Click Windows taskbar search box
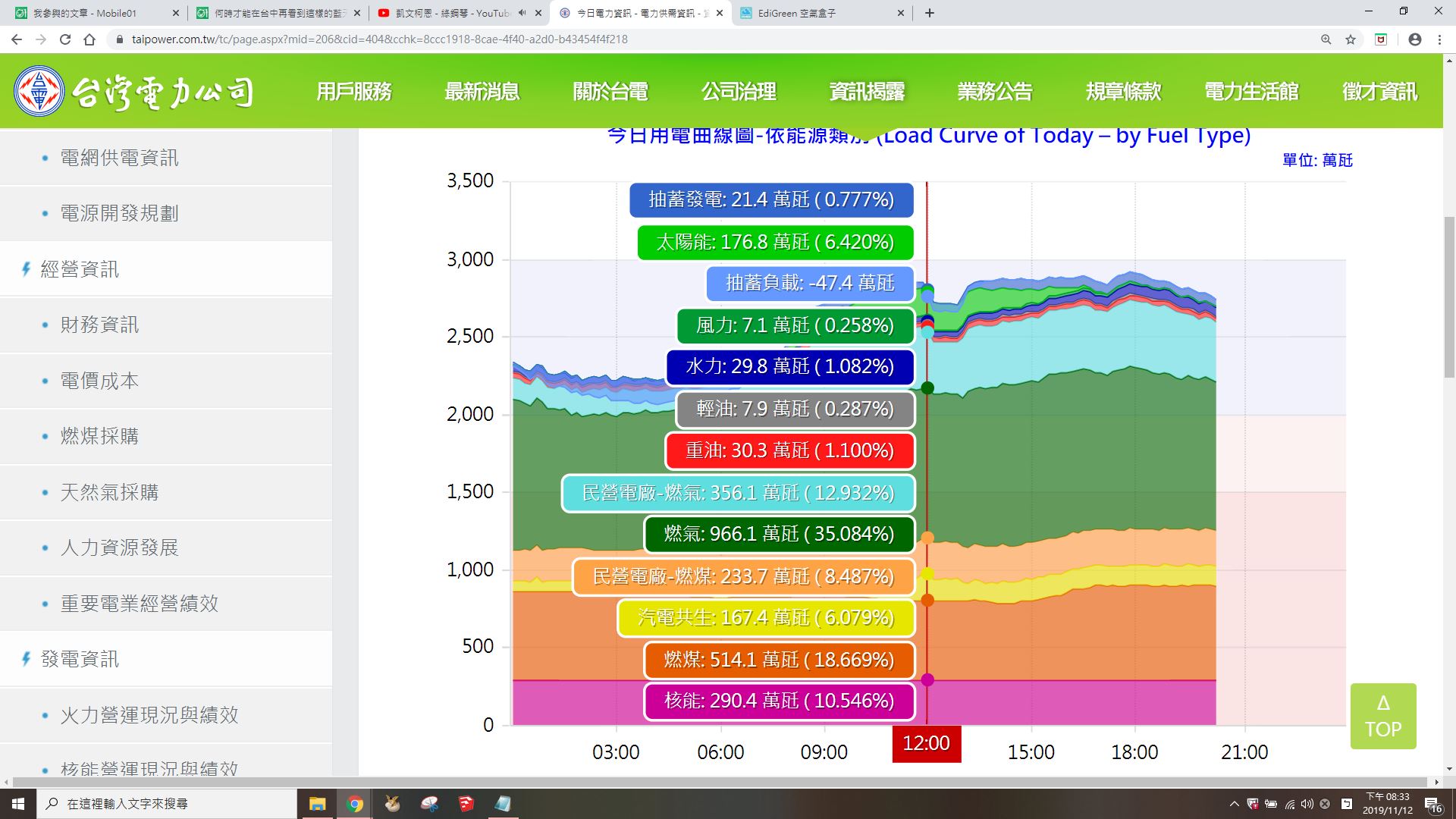Viewport: 1456px width, 819px height. click(167, 804)
